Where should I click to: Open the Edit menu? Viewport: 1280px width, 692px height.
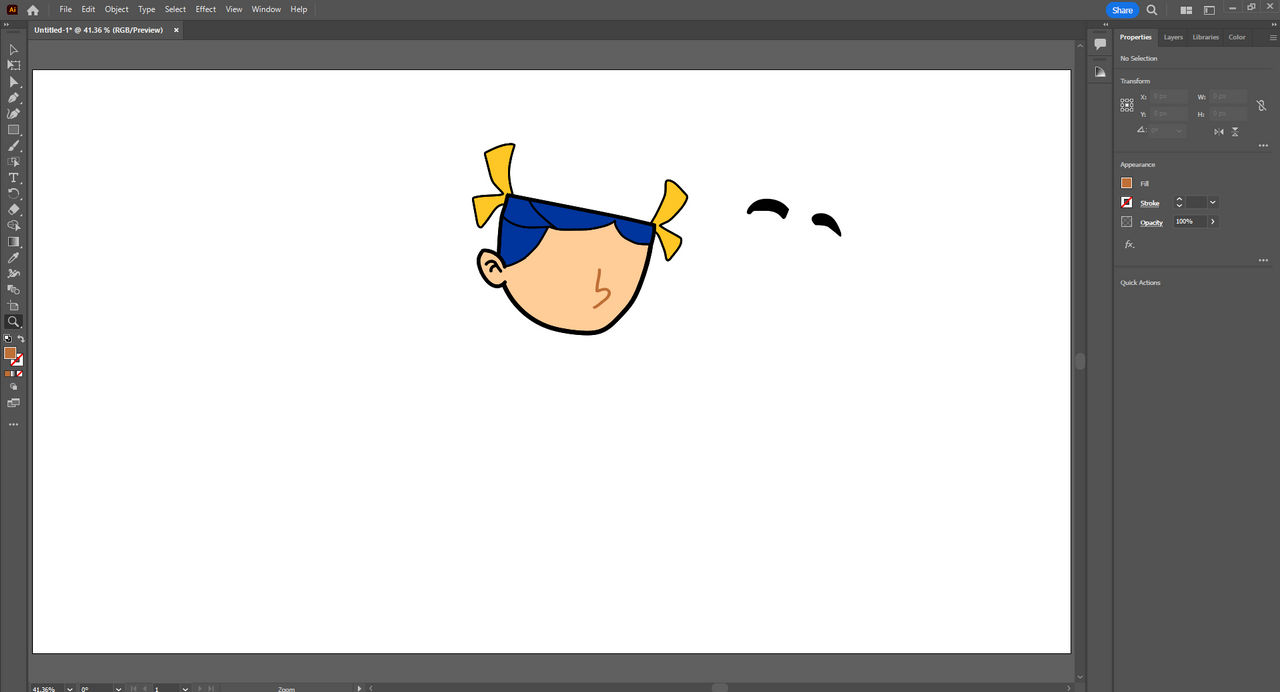tap(88, 9)
